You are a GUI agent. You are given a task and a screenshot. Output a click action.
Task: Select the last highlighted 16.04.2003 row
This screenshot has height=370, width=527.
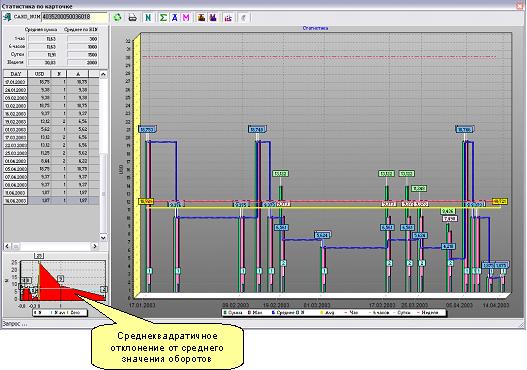[51, 200]
